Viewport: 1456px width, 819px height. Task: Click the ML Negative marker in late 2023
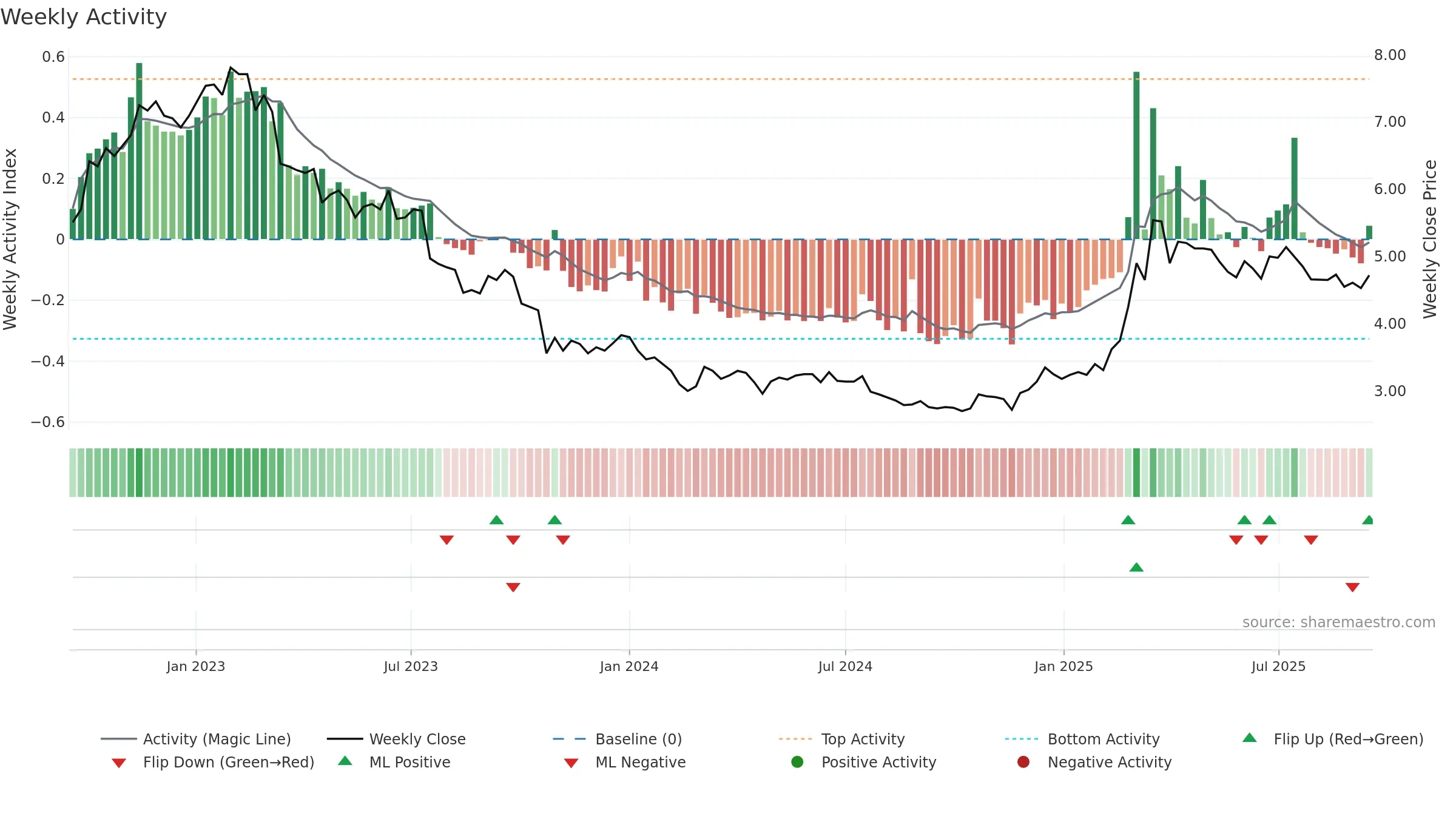513,587
